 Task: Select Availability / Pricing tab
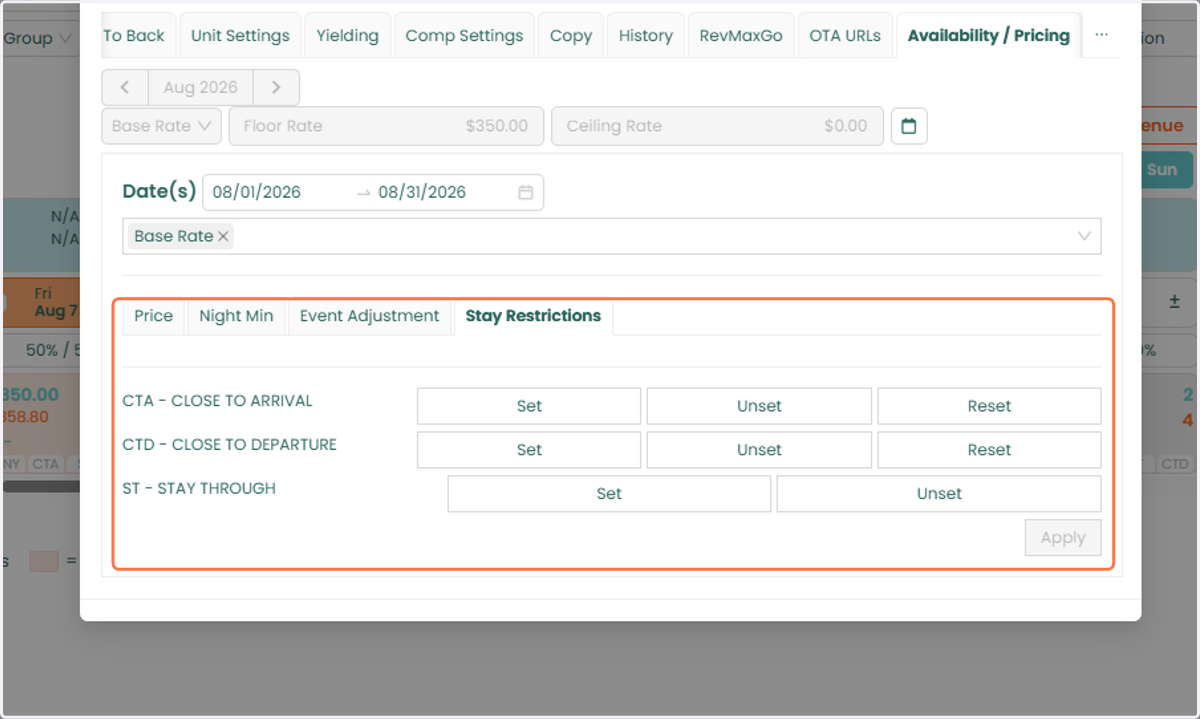coord(989,35)
